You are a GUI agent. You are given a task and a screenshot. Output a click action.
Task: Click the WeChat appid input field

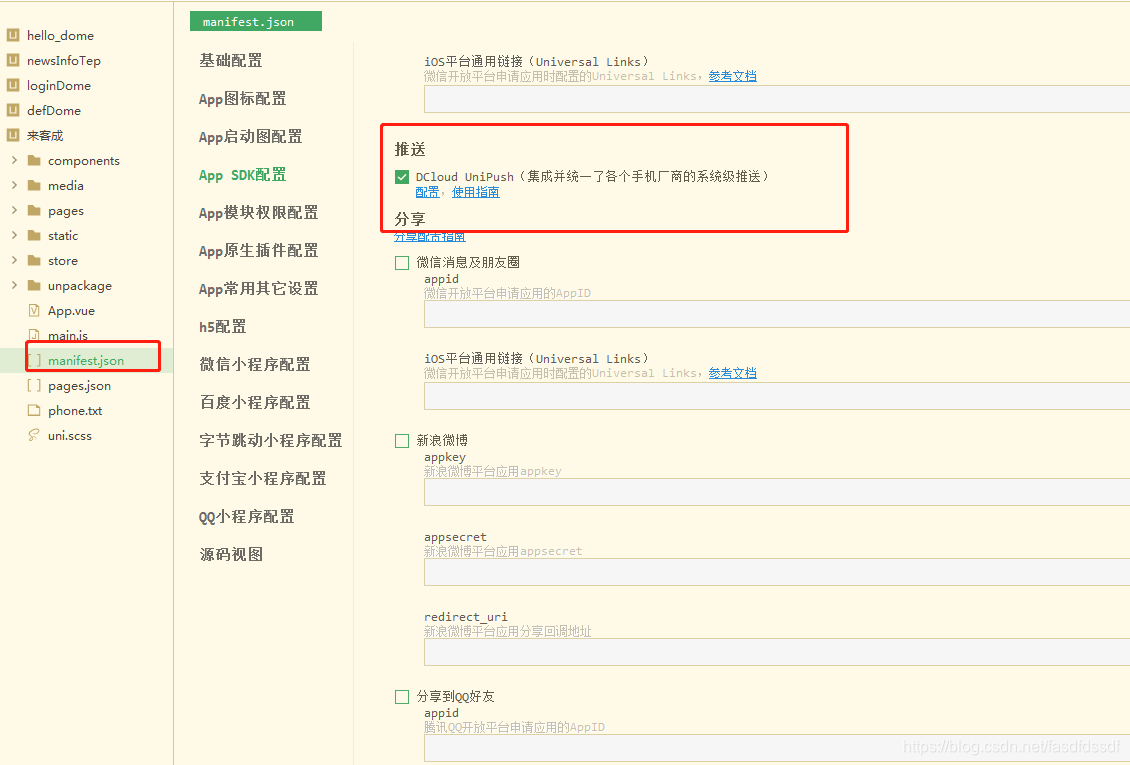pos(777,315)
